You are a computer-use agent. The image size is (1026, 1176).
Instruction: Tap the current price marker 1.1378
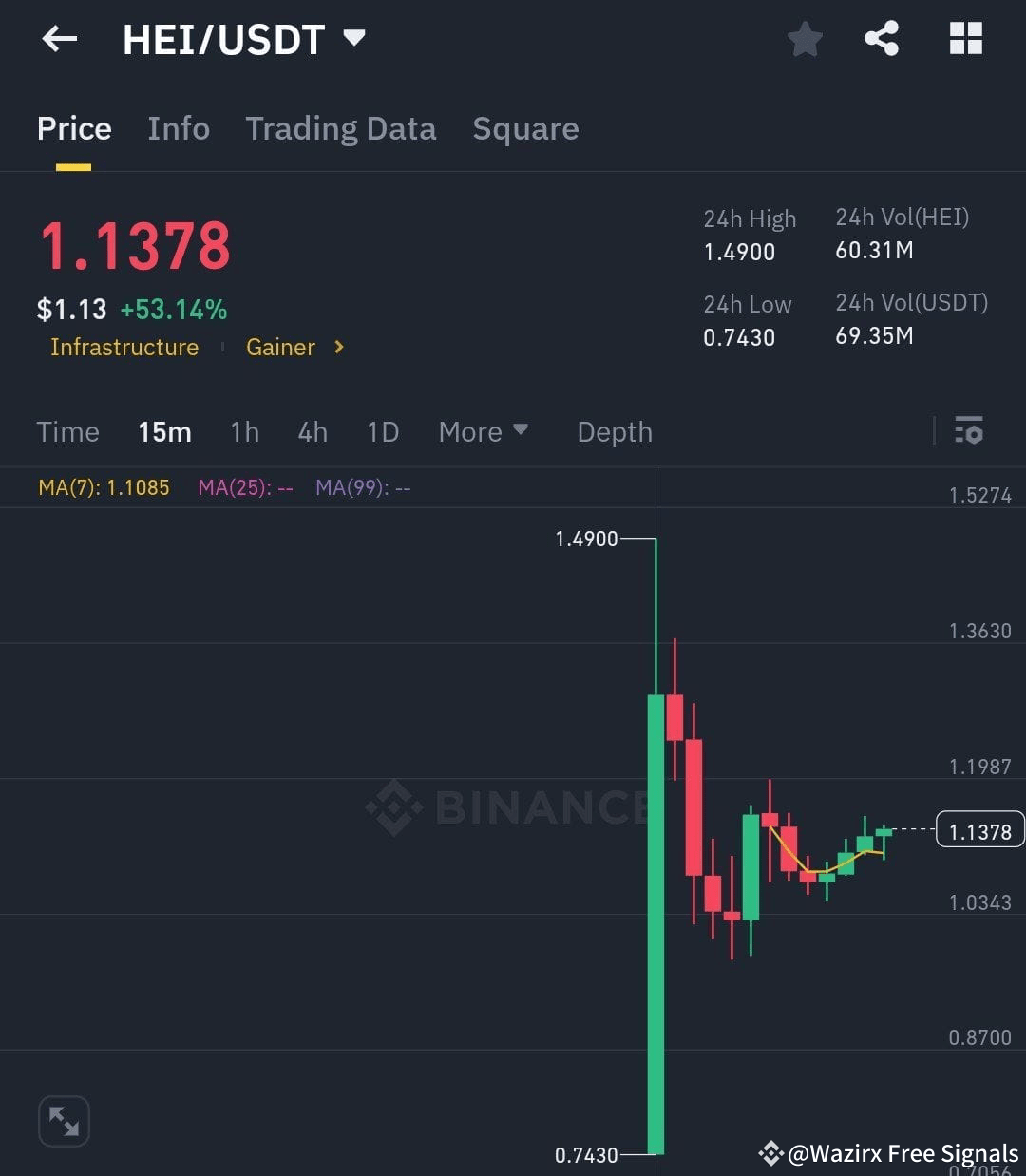pyautogui.click(x=979, y=830)
